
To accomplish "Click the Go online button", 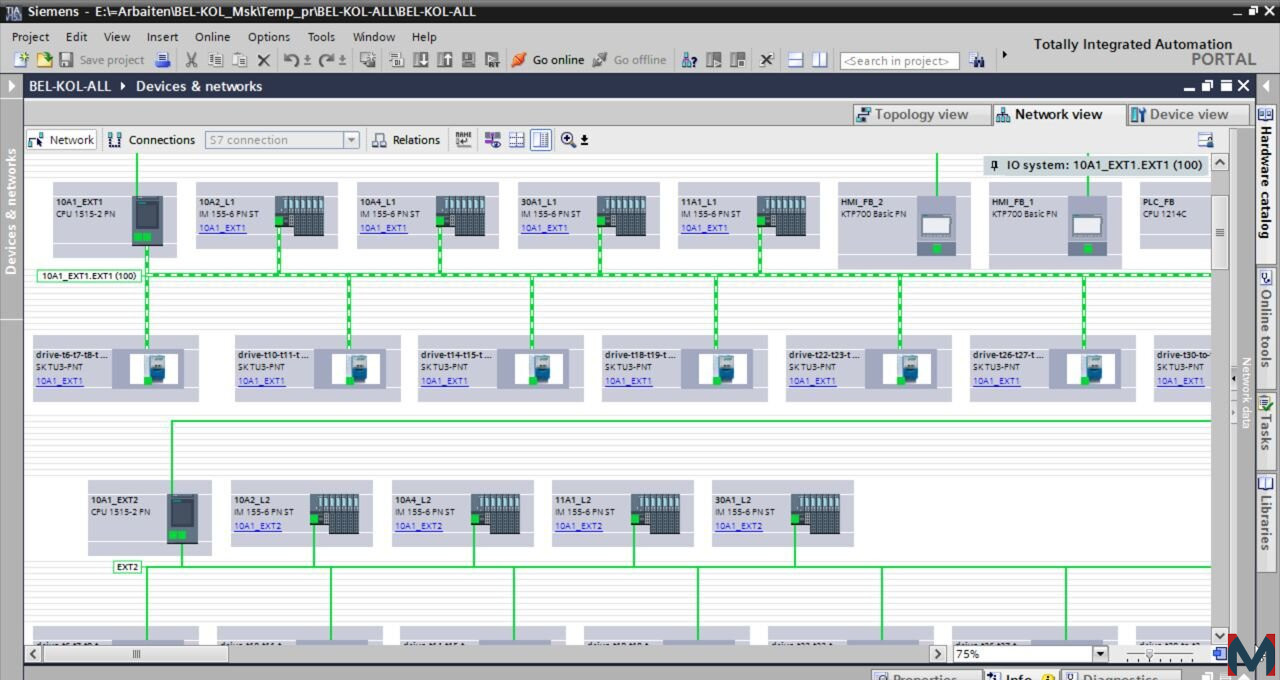I will [x=548, y=60].
